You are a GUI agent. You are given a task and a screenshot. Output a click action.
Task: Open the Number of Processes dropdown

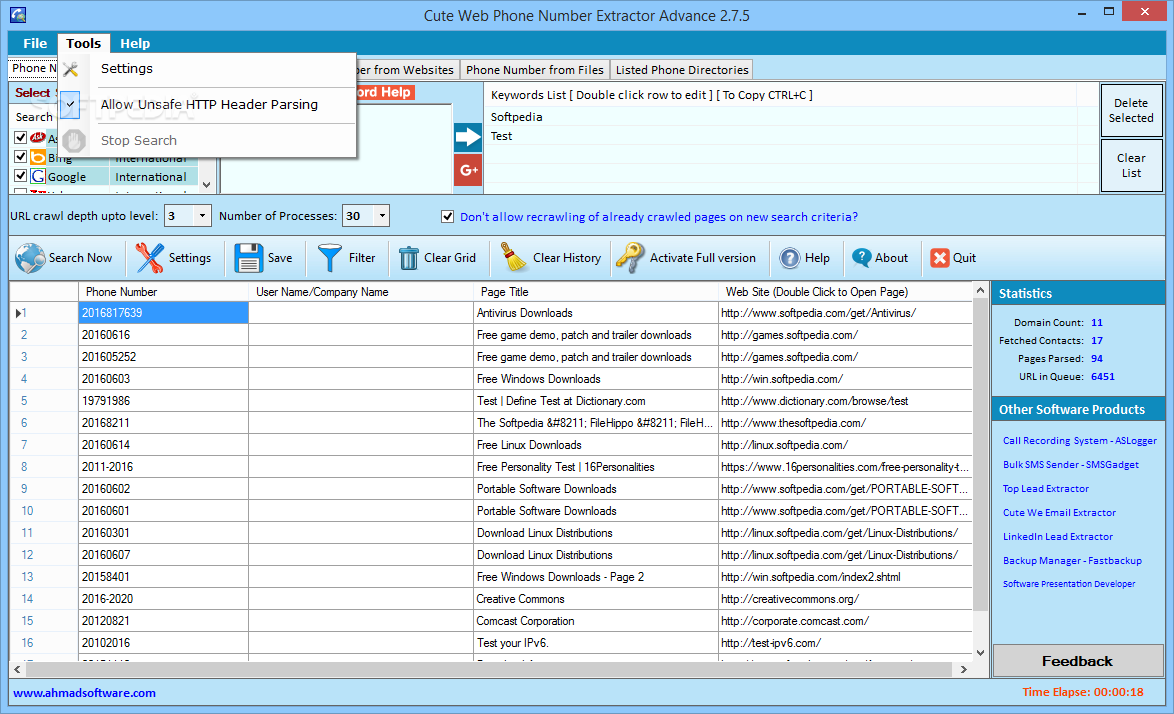point(382,216)
